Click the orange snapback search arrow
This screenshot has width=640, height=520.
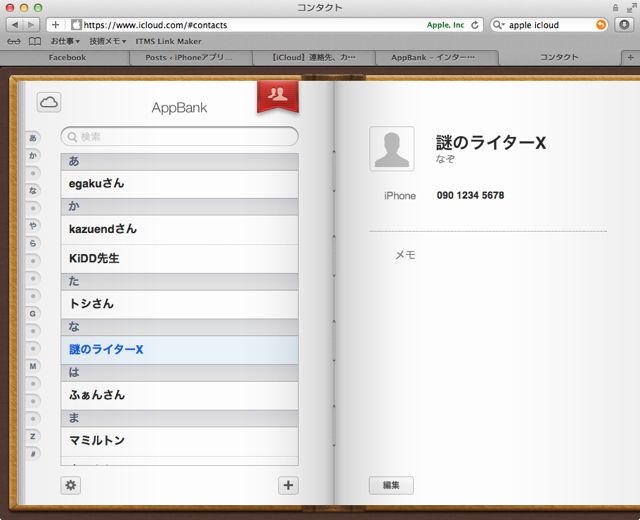[601, 25]
